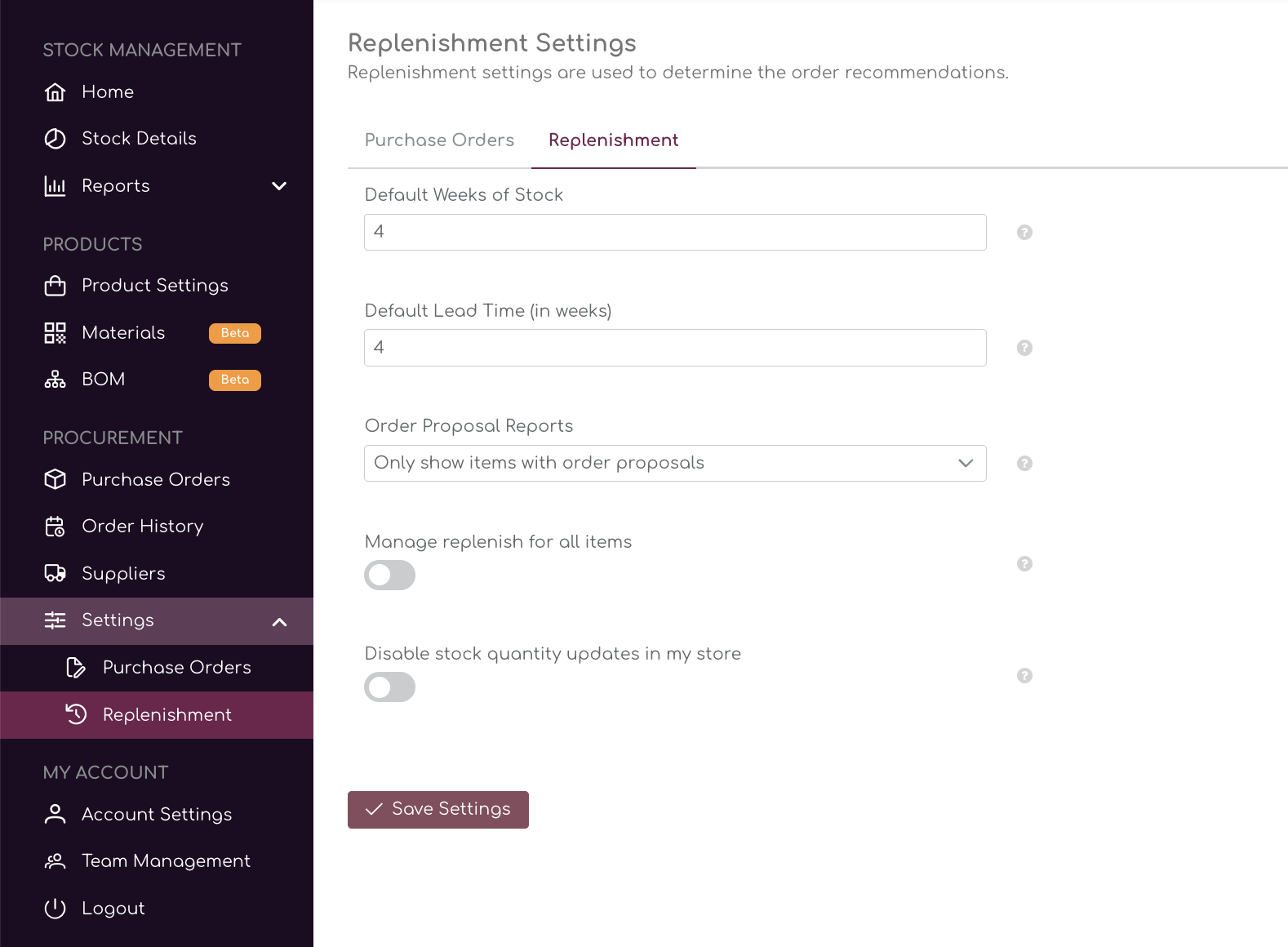Click the Default Lead Time input field

point(674,348)
